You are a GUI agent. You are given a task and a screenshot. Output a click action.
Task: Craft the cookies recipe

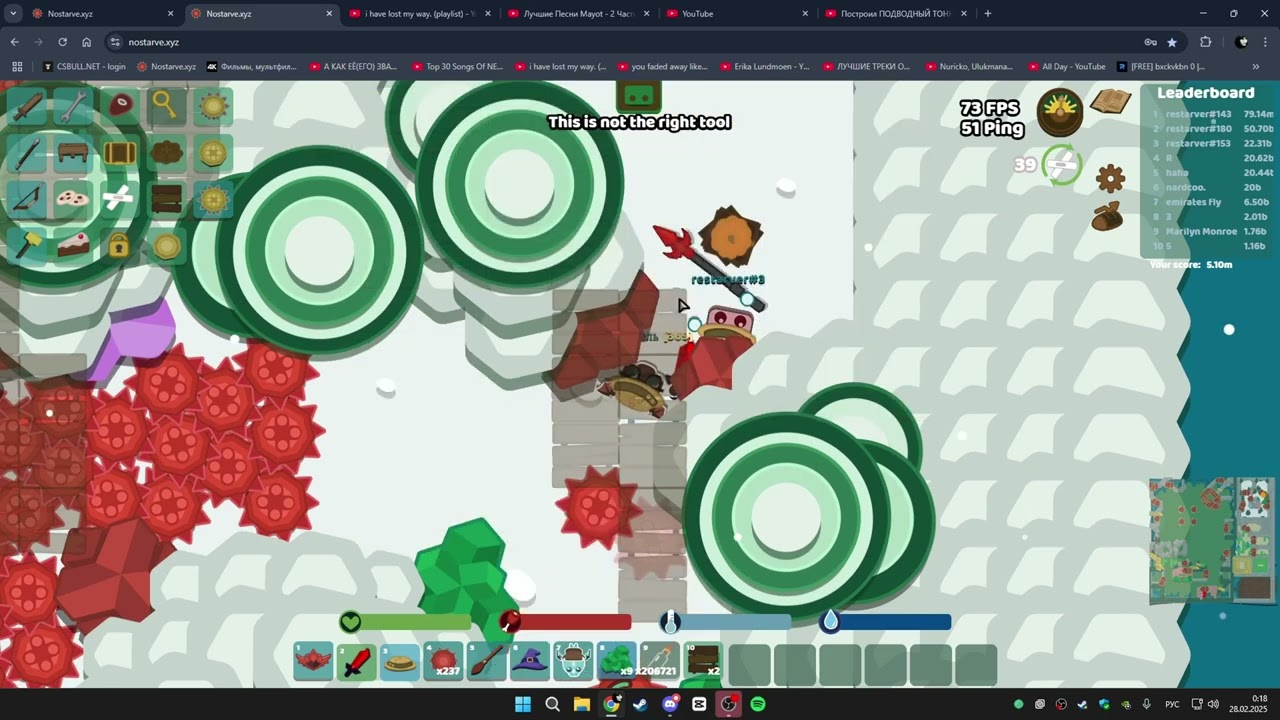coord(73,199)
